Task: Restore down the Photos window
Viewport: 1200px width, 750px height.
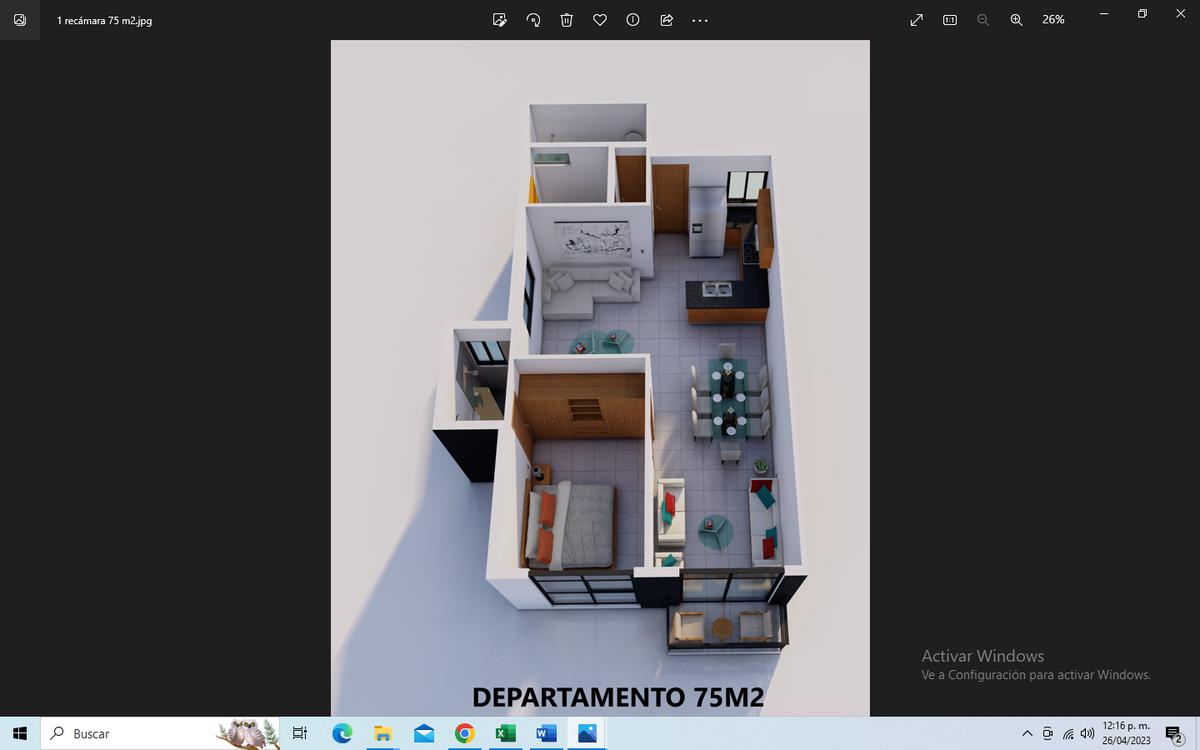Action: click(1142, 14)
